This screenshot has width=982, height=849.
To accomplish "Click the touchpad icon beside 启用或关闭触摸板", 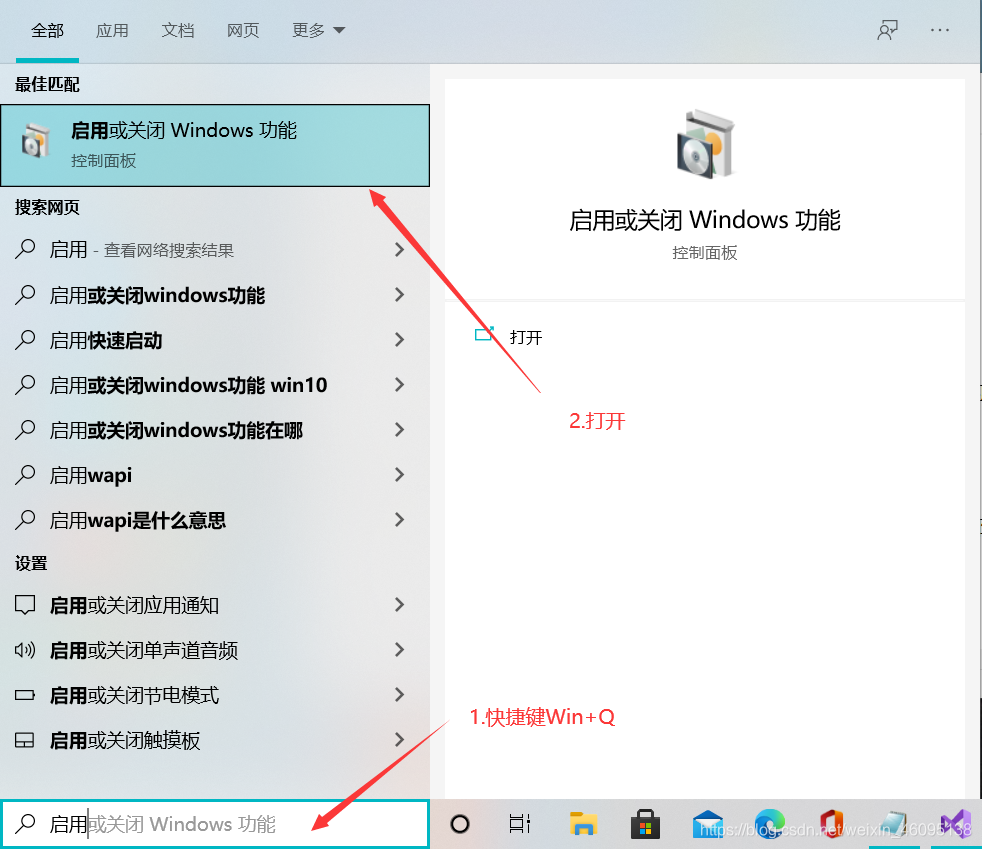I will (25, 740).
